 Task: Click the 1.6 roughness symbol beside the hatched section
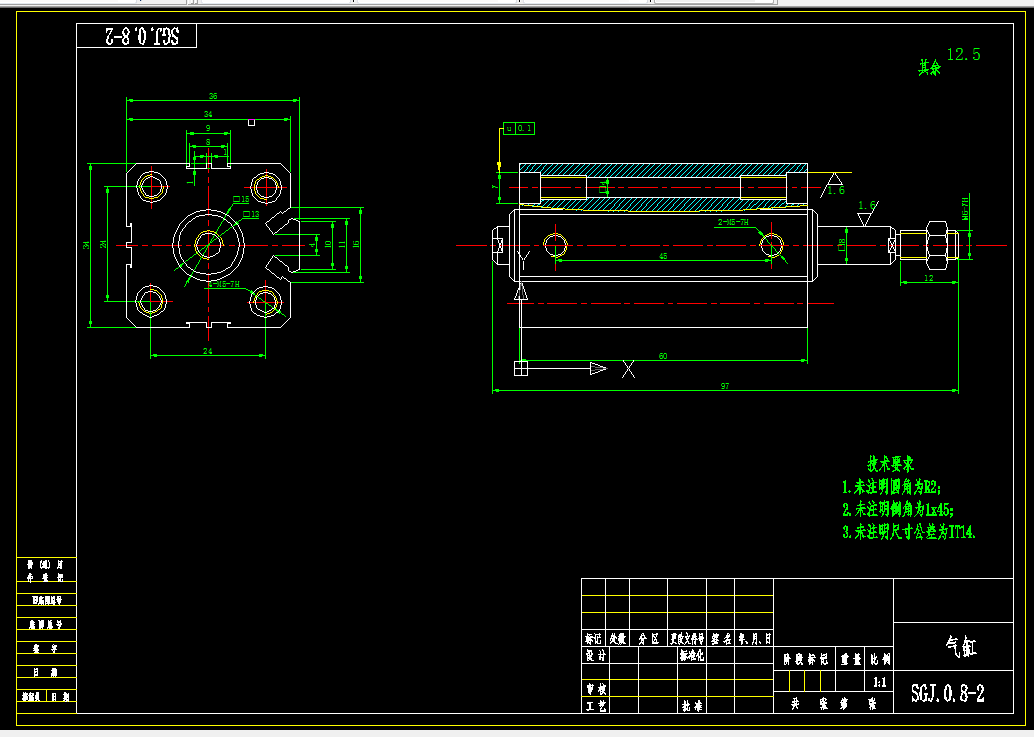[x=835, y=185]
